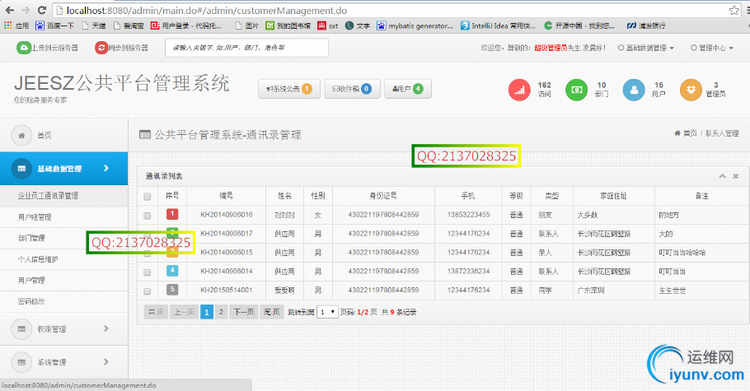Bookmark this page with the star icon
This screenshot has width=750, height=391.
734,10
